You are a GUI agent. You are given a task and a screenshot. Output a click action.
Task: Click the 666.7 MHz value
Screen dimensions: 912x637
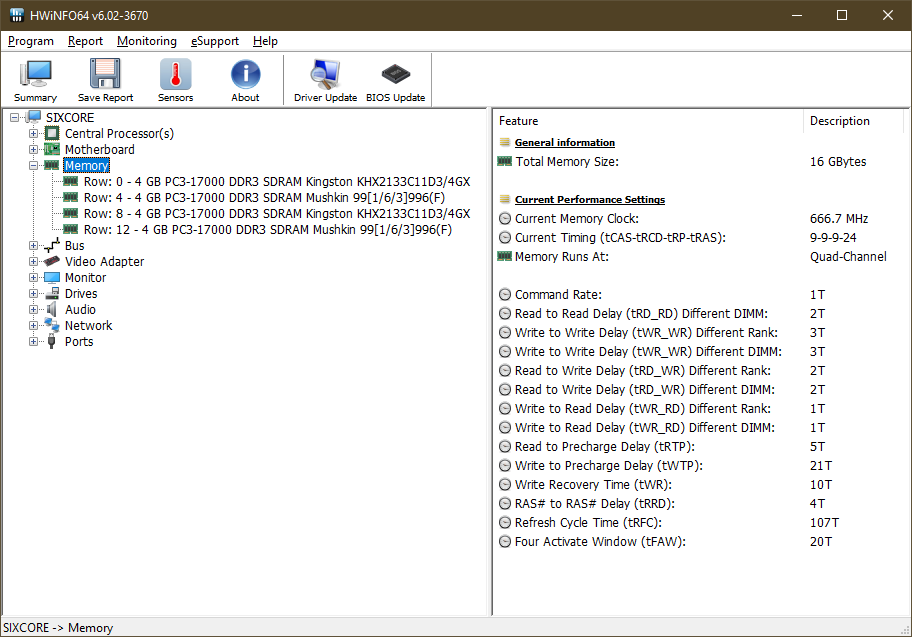point(839,219)
